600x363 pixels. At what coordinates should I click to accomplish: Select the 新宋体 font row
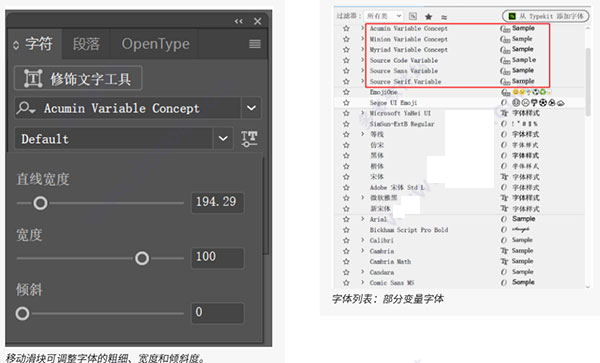(x=459, y=208)
